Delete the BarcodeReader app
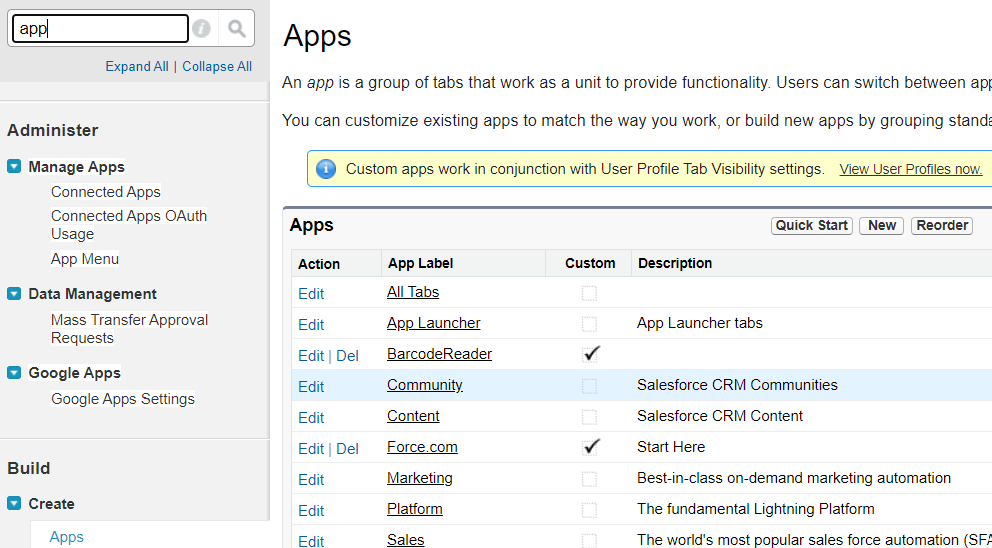992x548 pixels. pos(347,356)
